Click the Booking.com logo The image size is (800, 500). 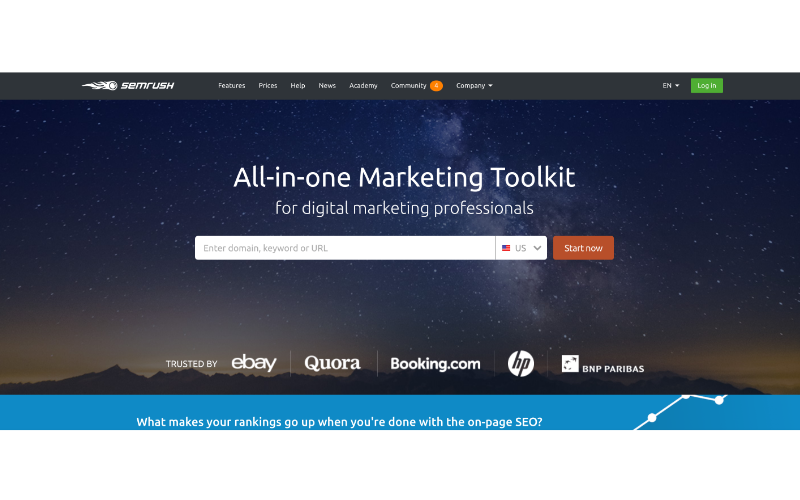[435, 363]
